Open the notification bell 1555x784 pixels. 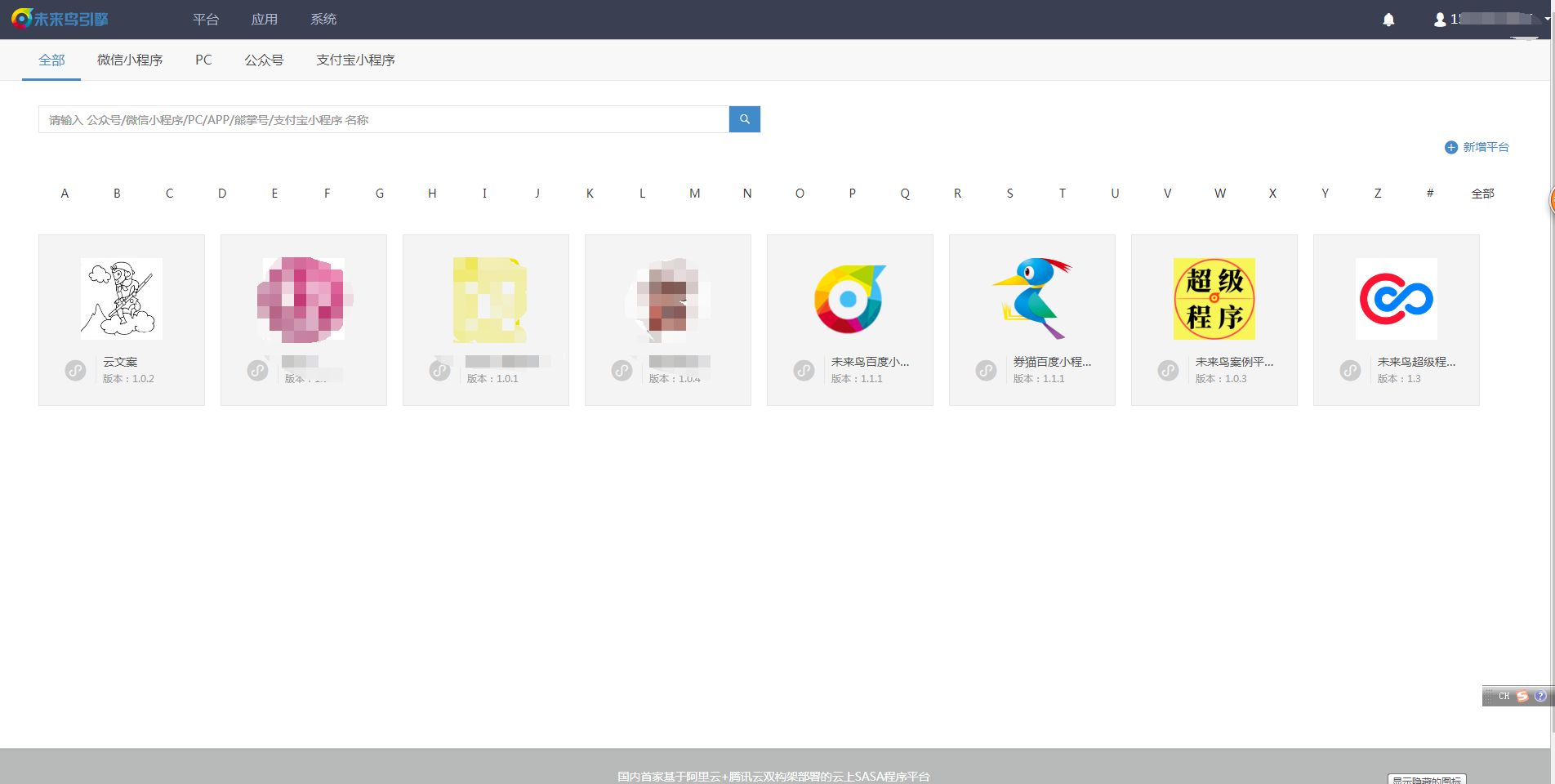click(1388, 20)
